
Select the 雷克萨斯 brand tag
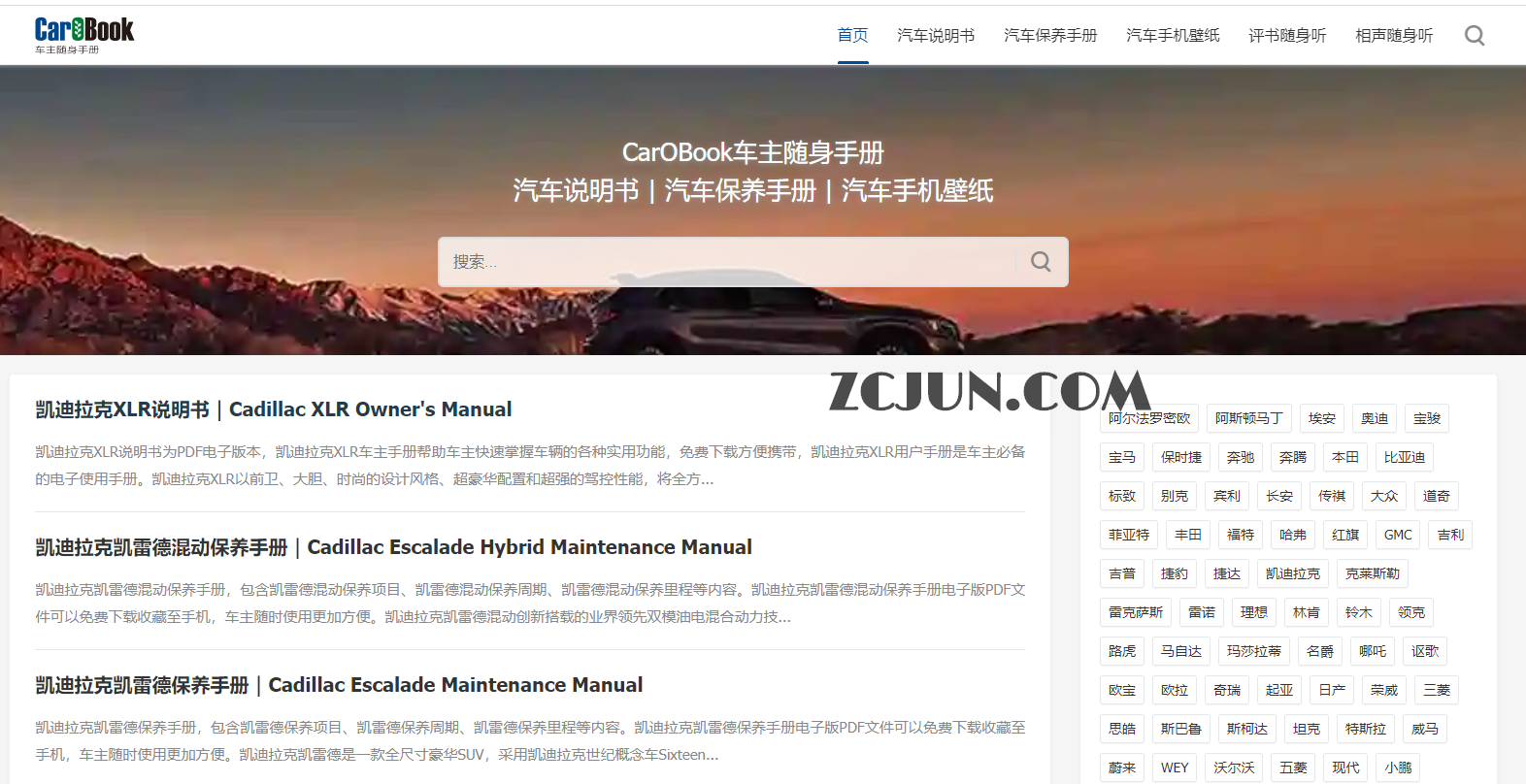(x=1136, y=612)
